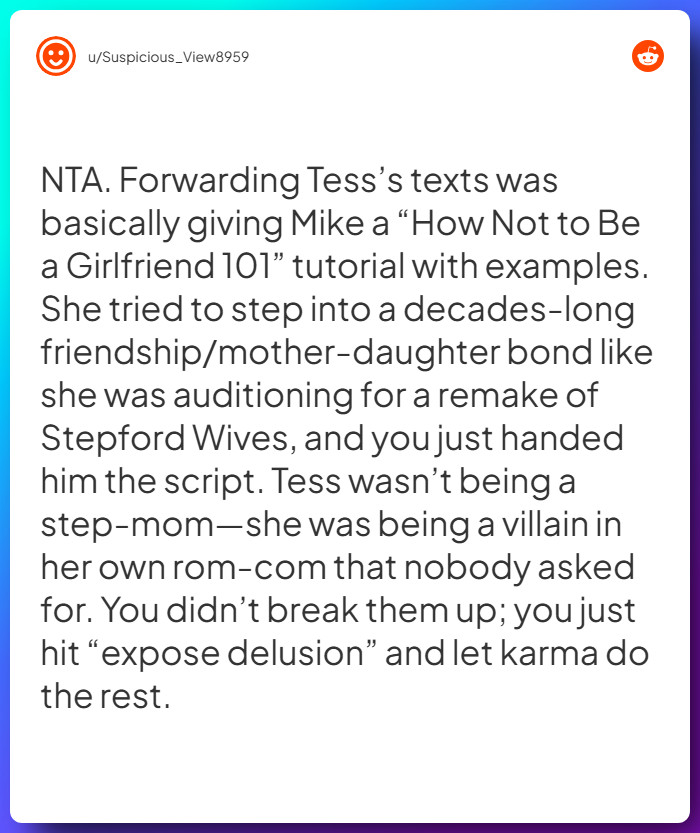
Task: Select the word "auditioning"
Action: (263, 396)
